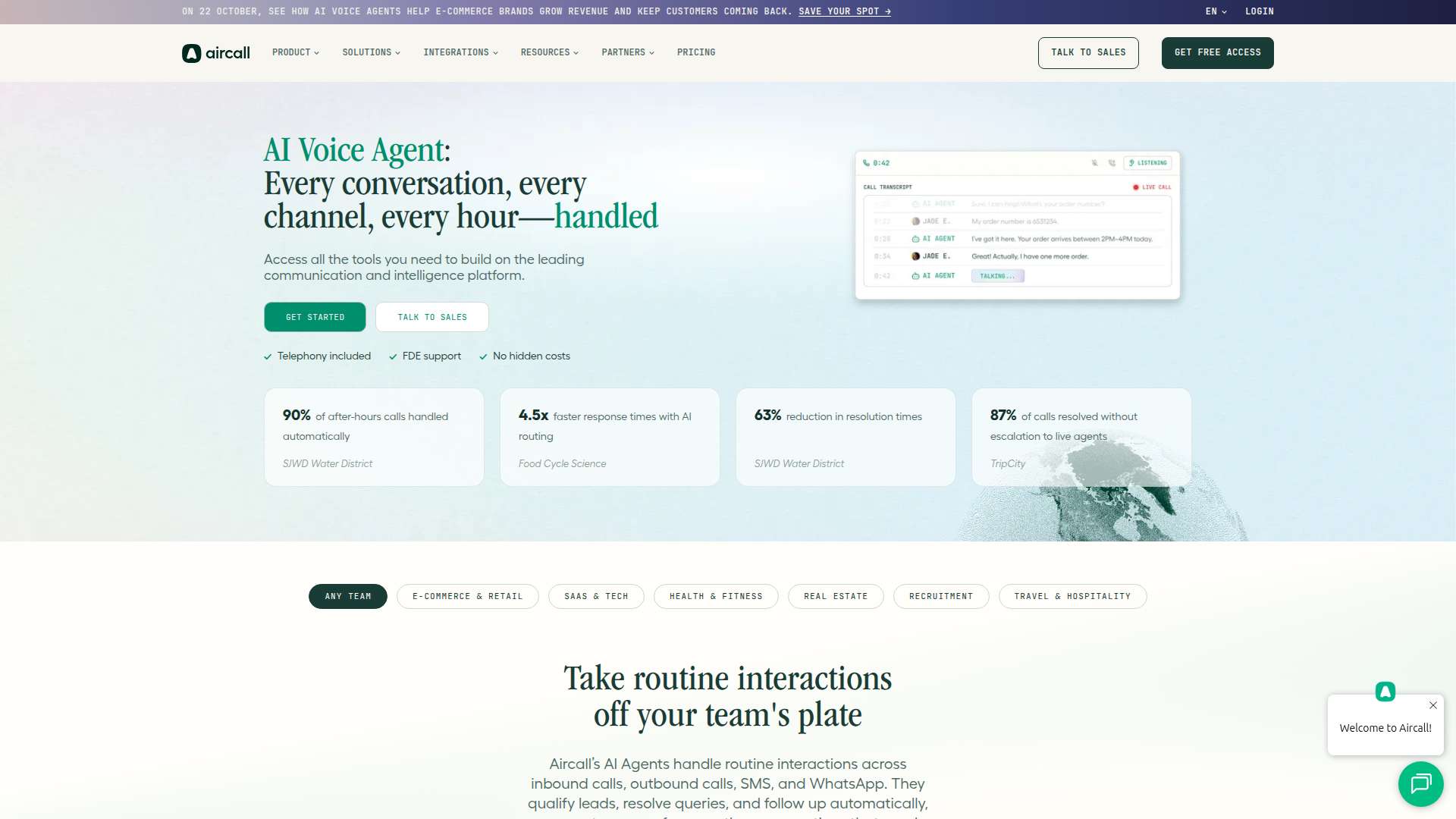
Task: Follow the Save Your Spot banner link
Action: (x=845, y=11)
